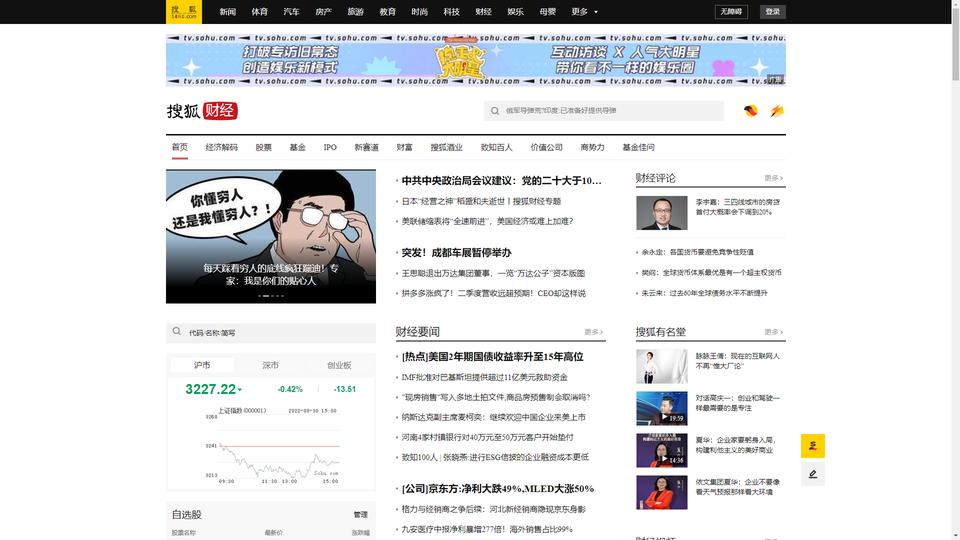960x540 pixels.
Task: Open headline about 中共中央政治局会议建议
Action: coord(501,181)
